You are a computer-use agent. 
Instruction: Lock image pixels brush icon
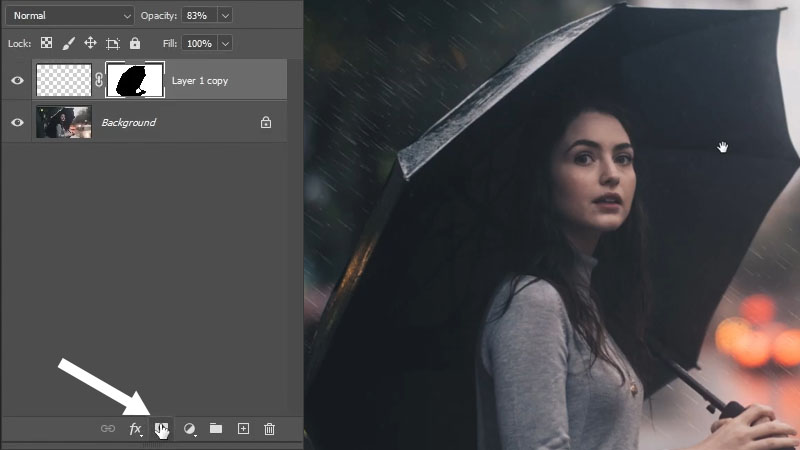(x=68, y=43)
